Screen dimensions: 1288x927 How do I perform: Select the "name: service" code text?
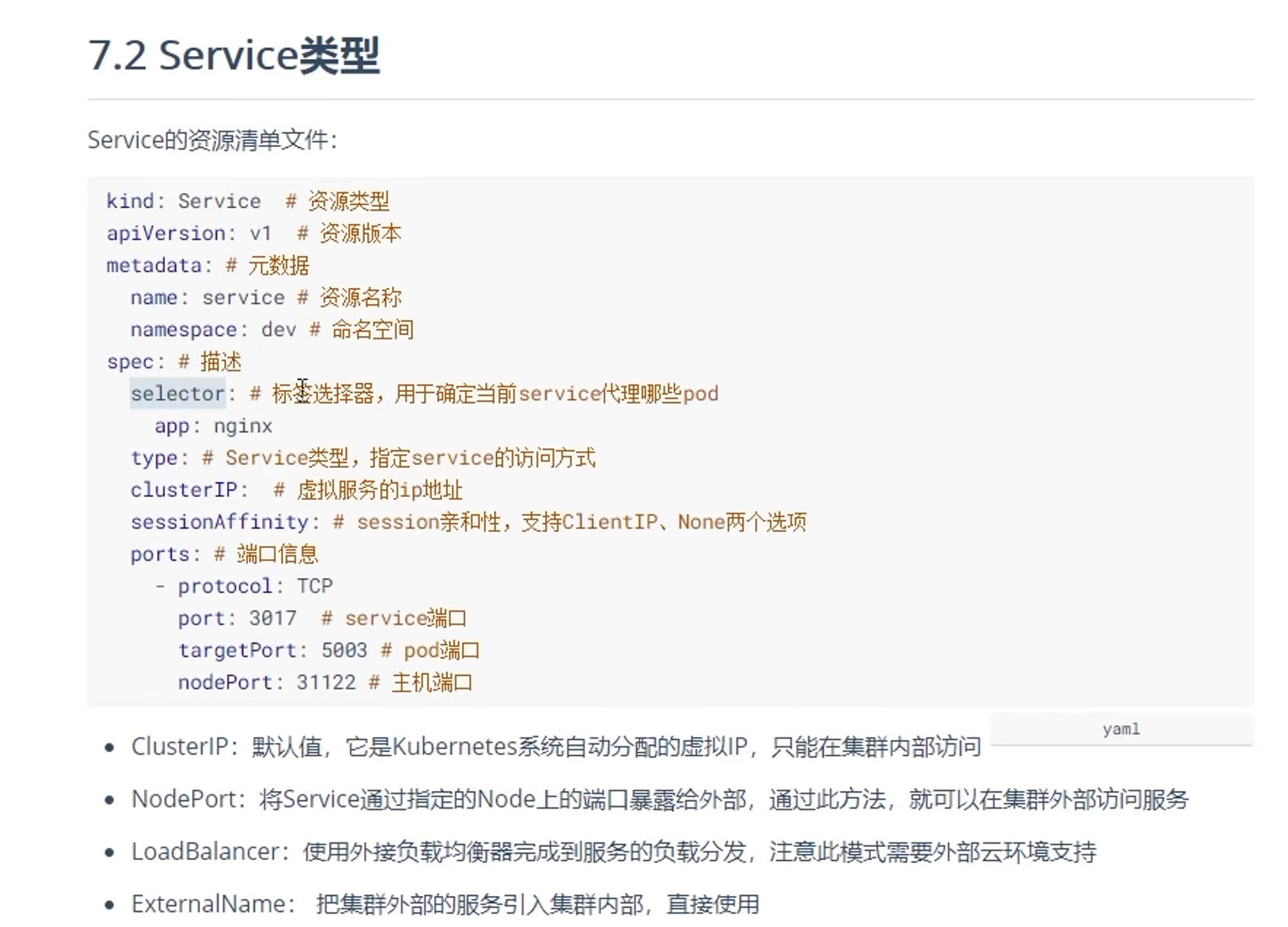(208, 298)
